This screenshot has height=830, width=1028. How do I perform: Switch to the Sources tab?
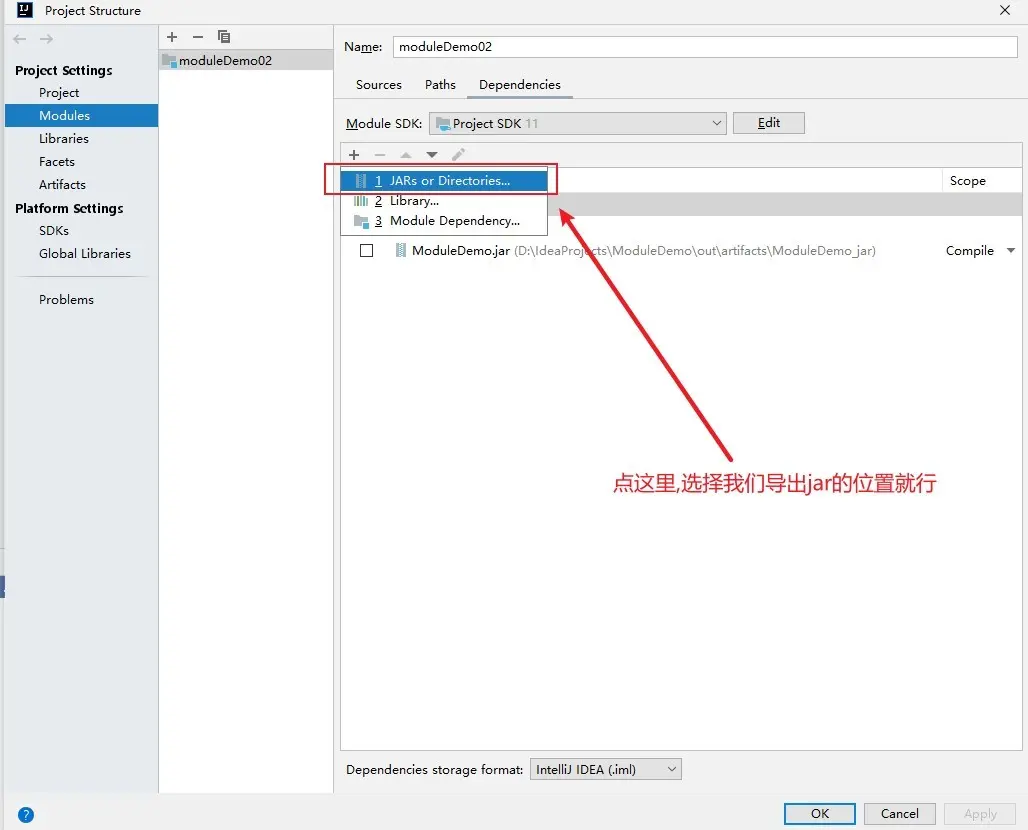[378, 85]
